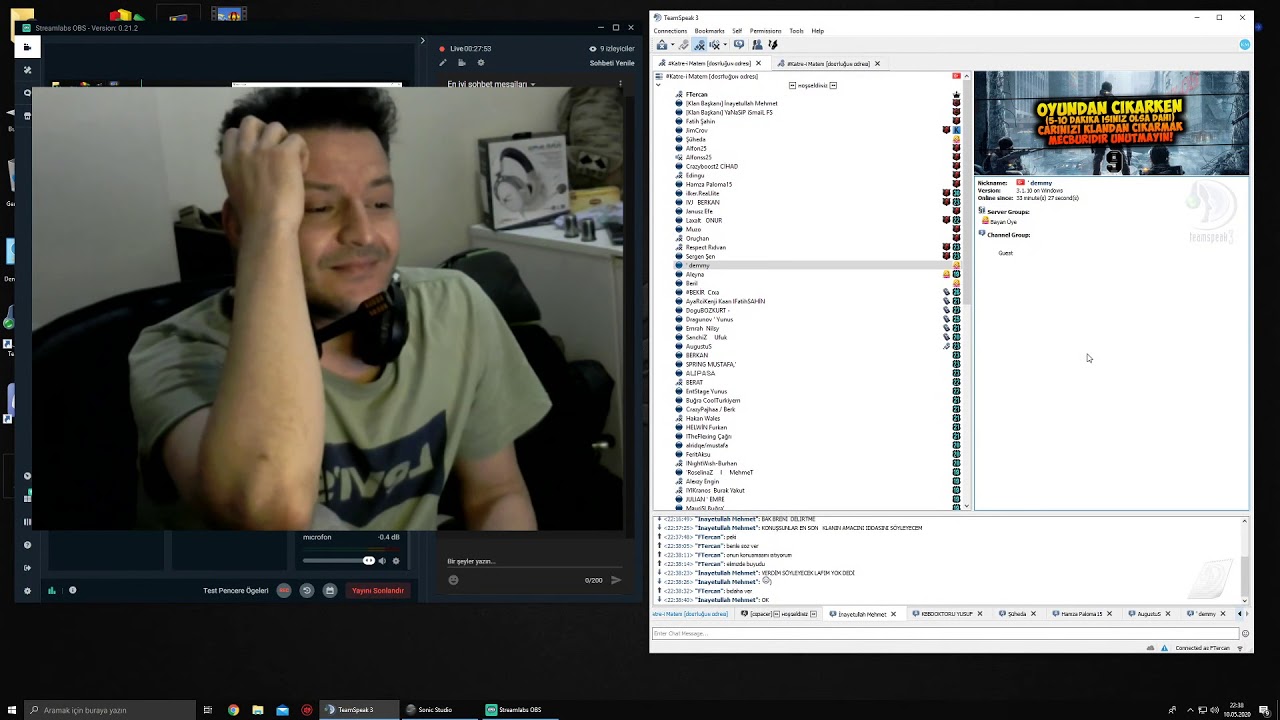This screenshot has width=1280, height=720.
Task: Toggle the TeamSpeak mute microphone icon
Action: click(x=699, y=45)
